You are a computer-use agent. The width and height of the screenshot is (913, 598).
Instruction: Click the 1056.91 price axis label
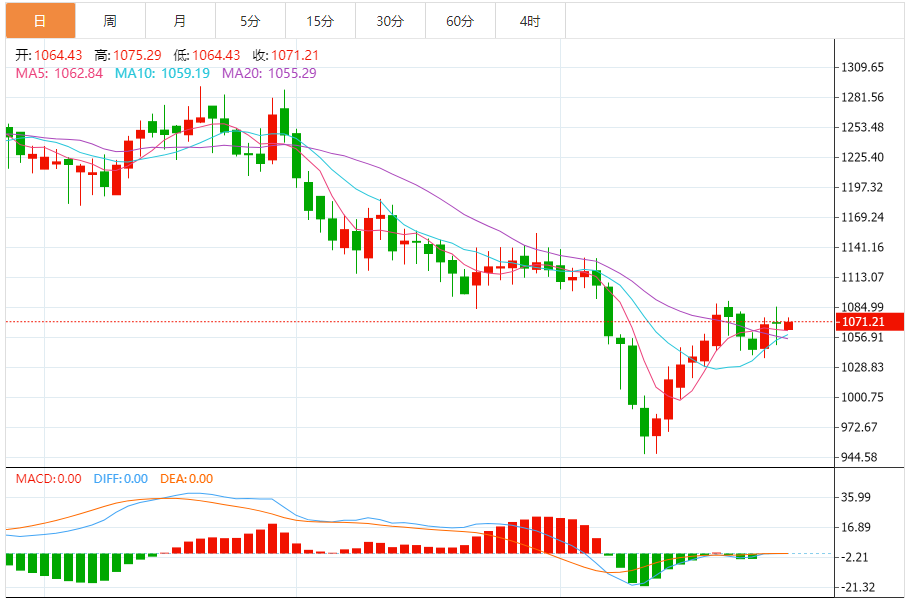point(862,338)
